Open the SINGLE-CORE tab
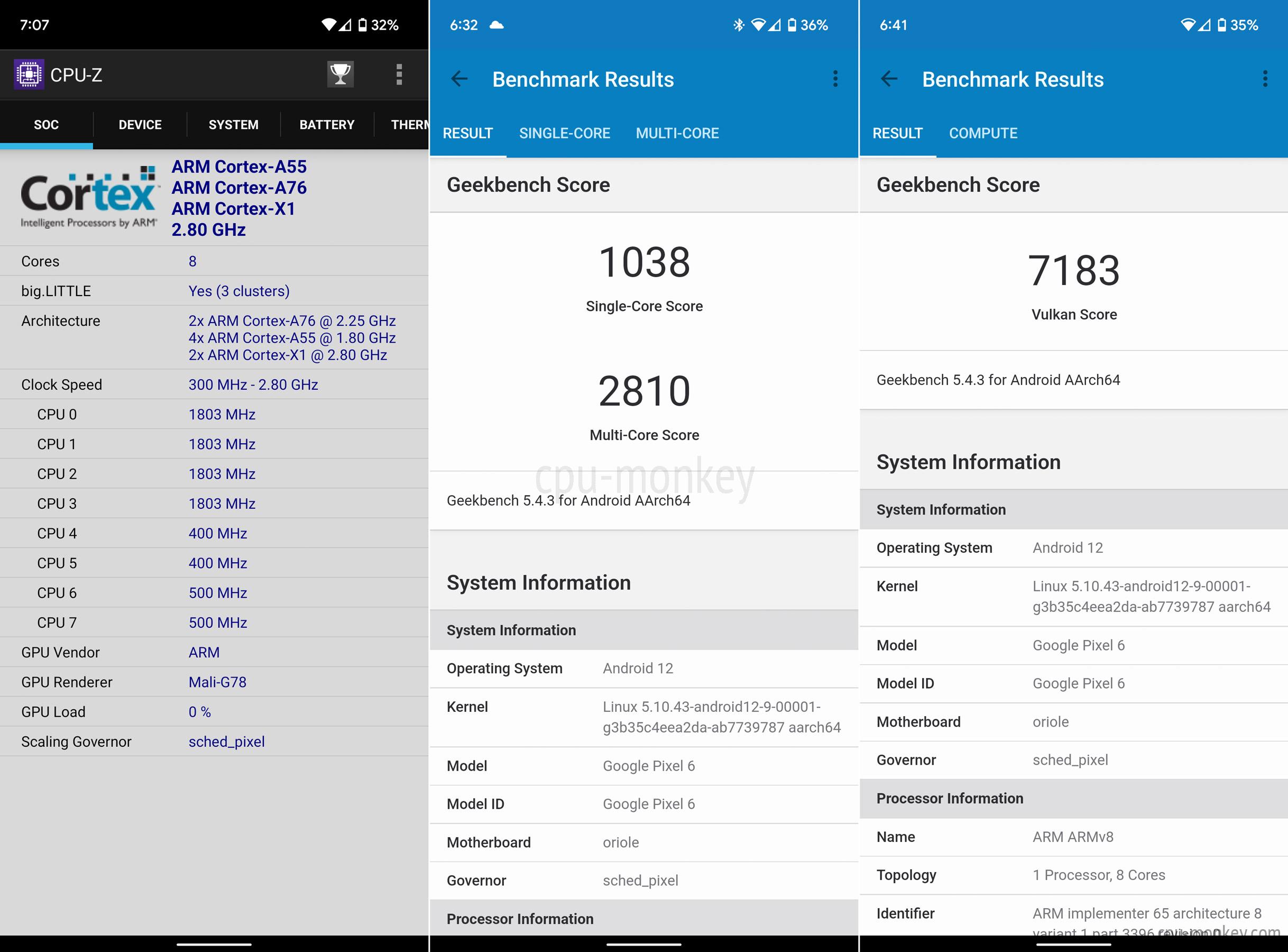Screen dimensions: 1288x952 tap(564, 133)
